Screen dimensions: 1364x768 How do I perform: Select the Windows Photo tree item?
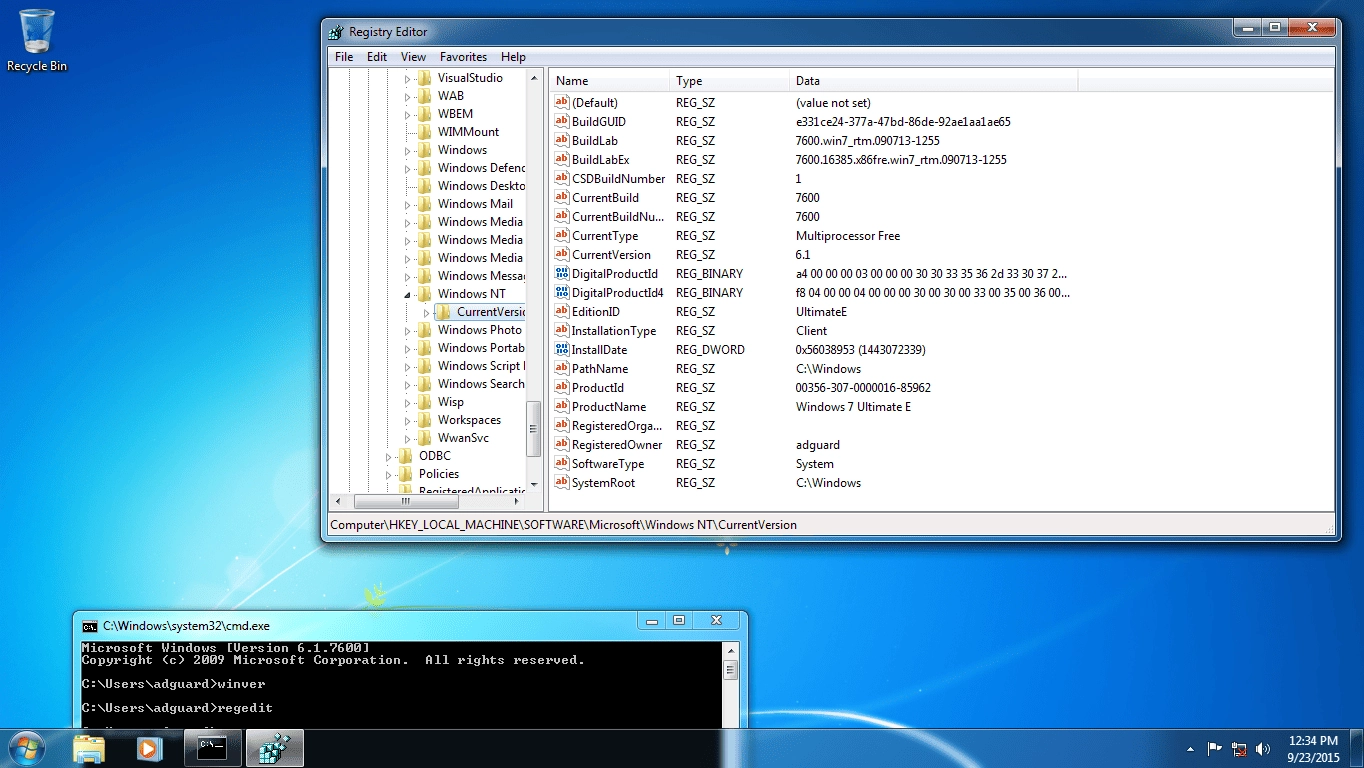pos(480,330)
